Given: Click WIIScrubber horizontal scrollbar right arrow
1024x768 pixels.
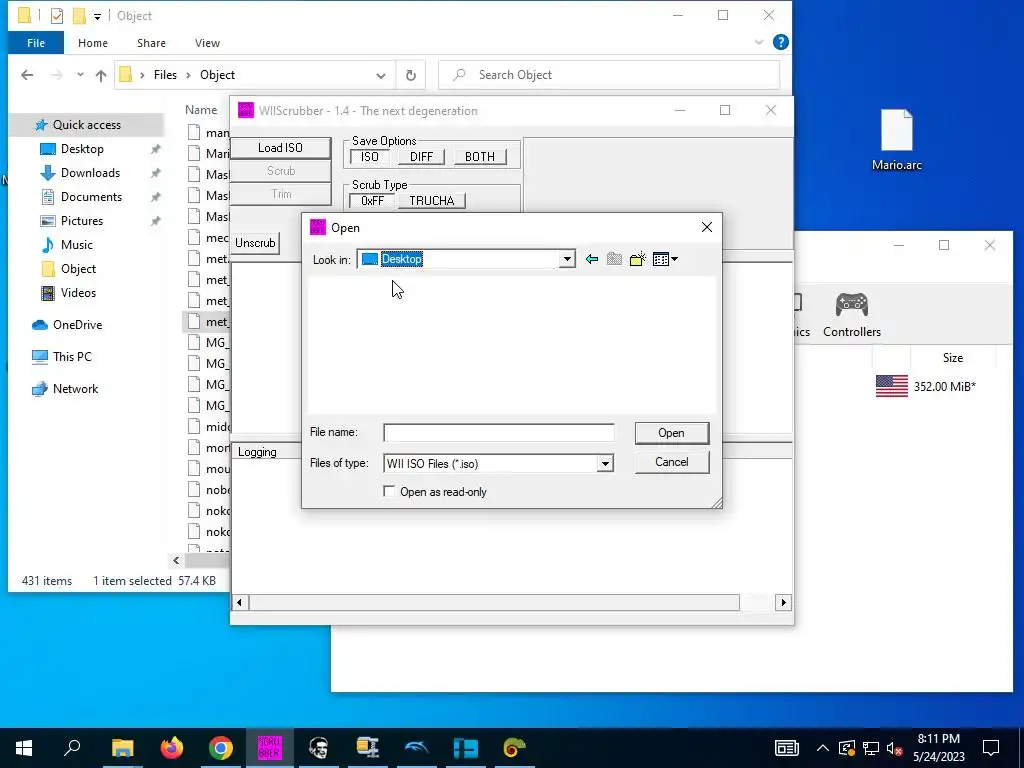Looking at the screenshot, I should 783,602.
